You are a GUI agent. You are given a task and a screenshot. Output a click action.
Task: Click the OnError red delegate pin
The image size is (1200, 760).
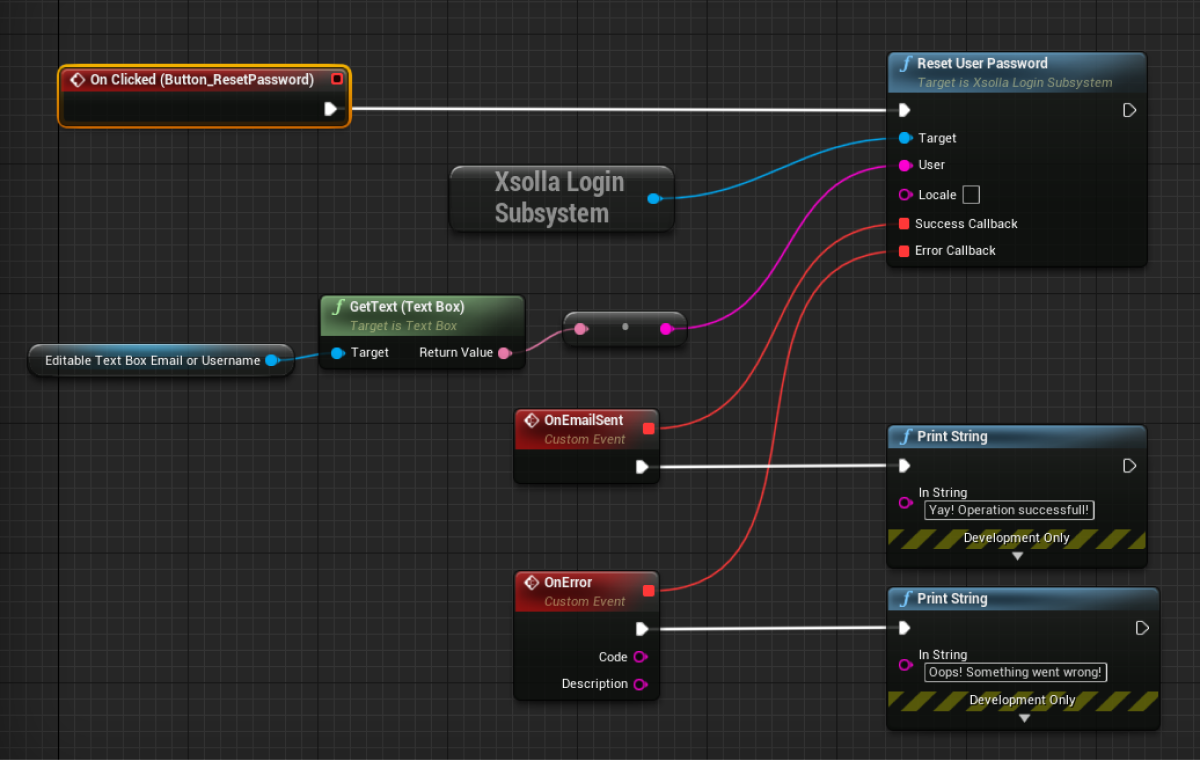[x=648, y=591]
